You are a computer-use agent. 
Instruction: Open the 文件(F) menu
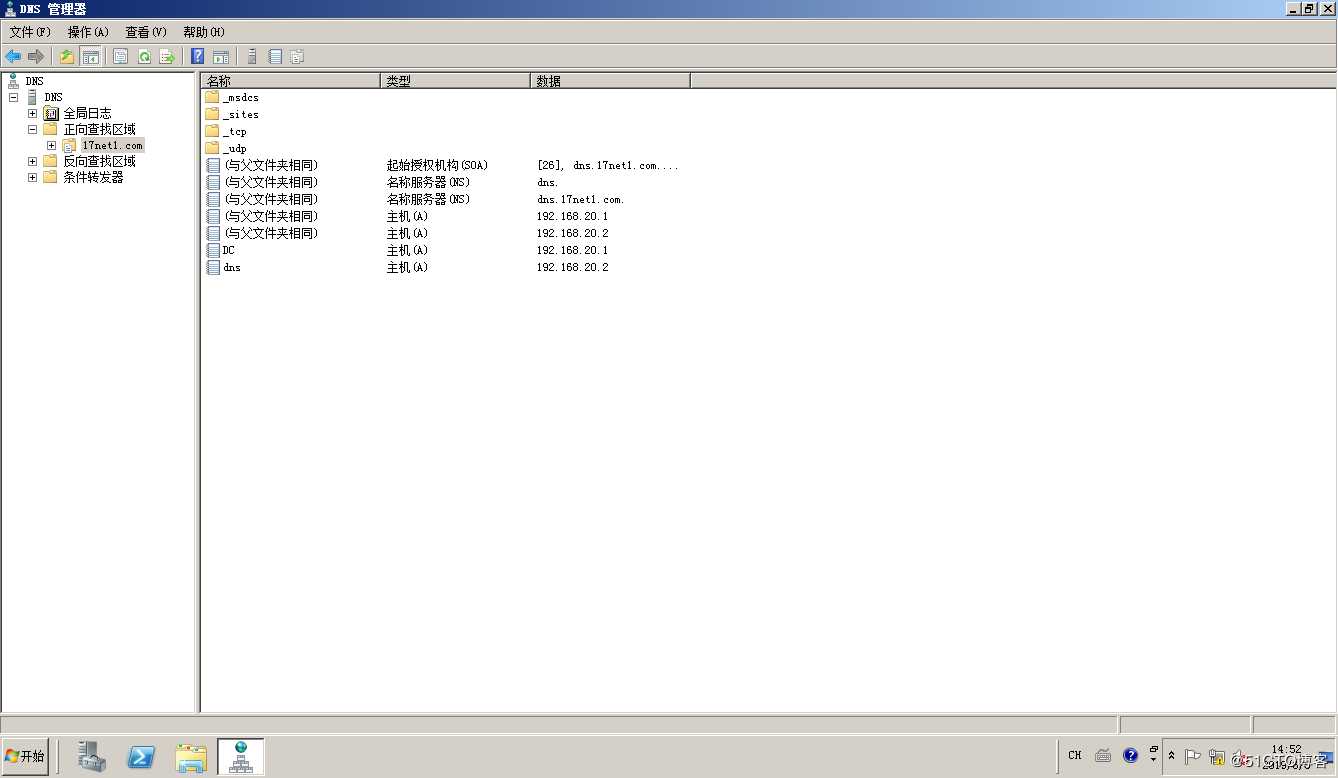pos(30,32)
